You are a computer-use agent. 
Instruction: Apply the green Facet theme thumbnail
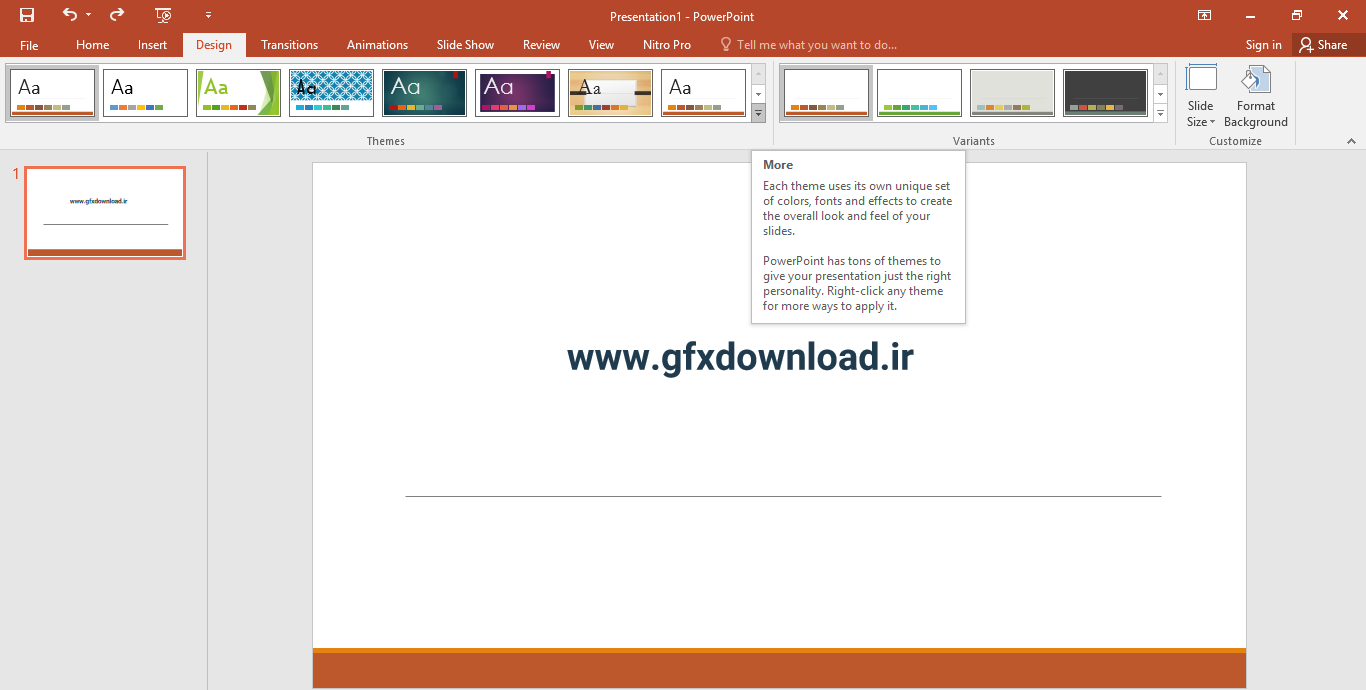point(238,93)
